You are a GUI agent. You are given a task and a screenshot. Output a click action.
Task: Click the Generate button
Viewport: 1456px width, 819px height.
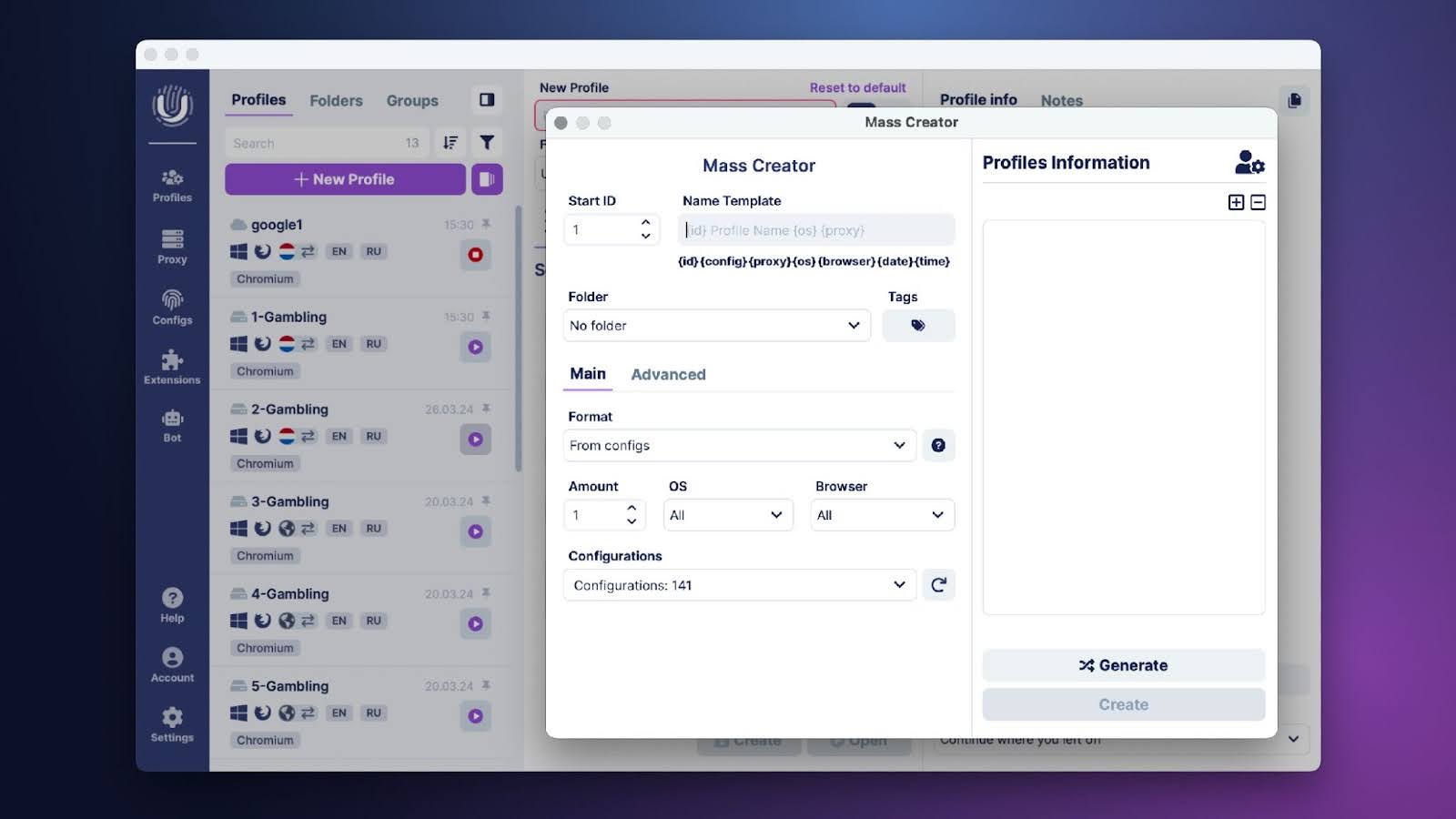(1123, 665)
